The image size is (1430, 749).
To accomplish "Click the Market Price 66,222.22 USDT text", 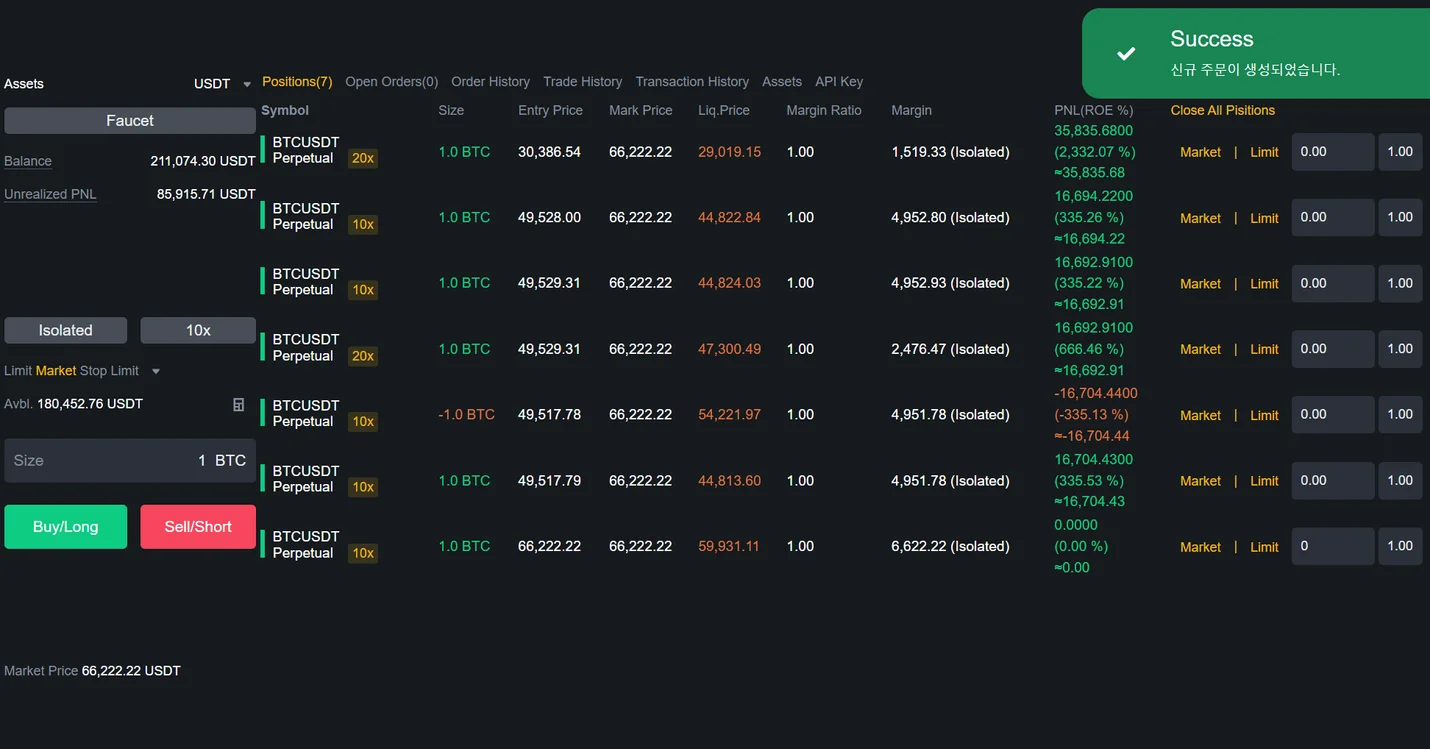I will click(92, 671).
